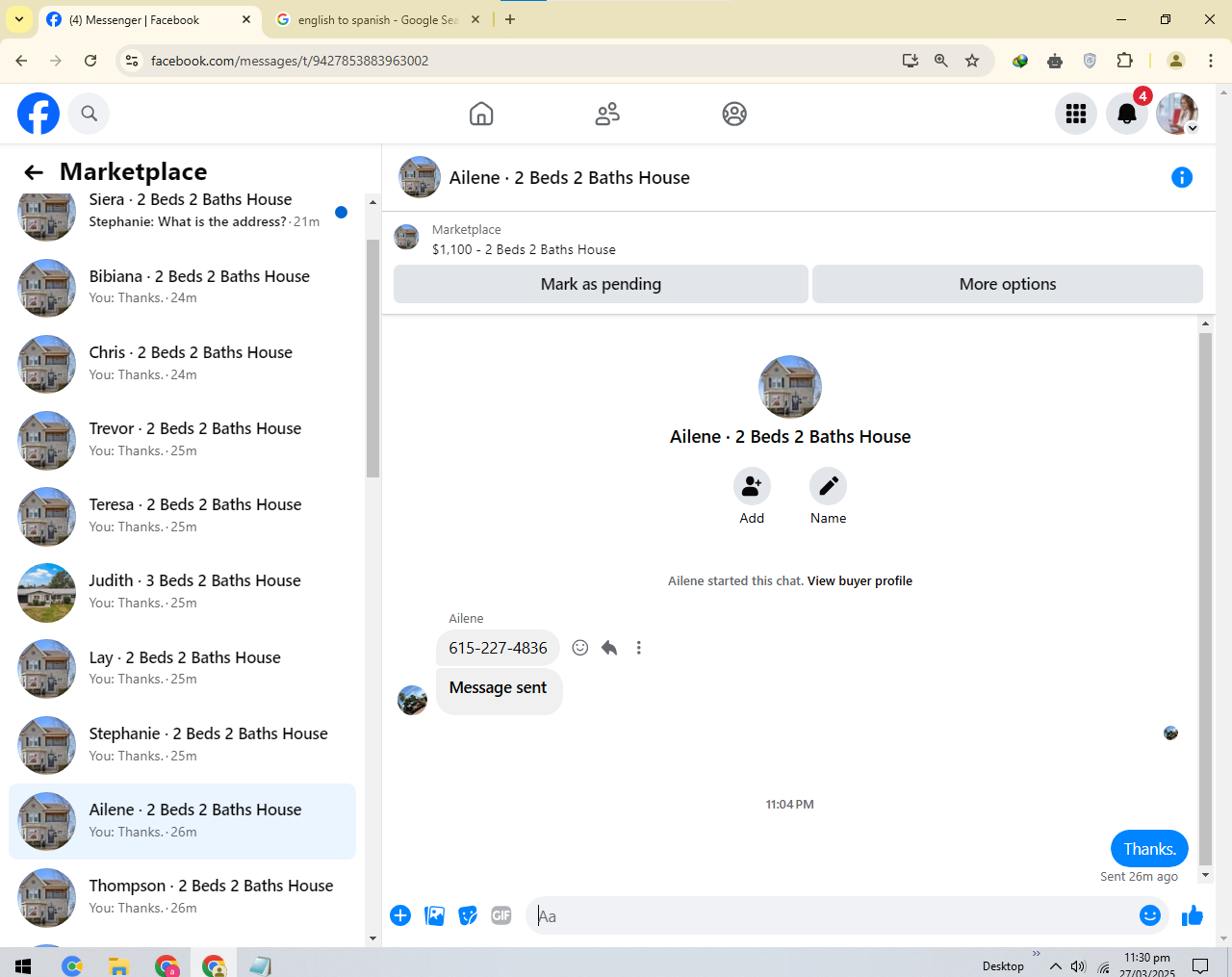This screenshot has height=977, width=1232.
Task: Attach a photo with the image icon
Action: [435, 915]
